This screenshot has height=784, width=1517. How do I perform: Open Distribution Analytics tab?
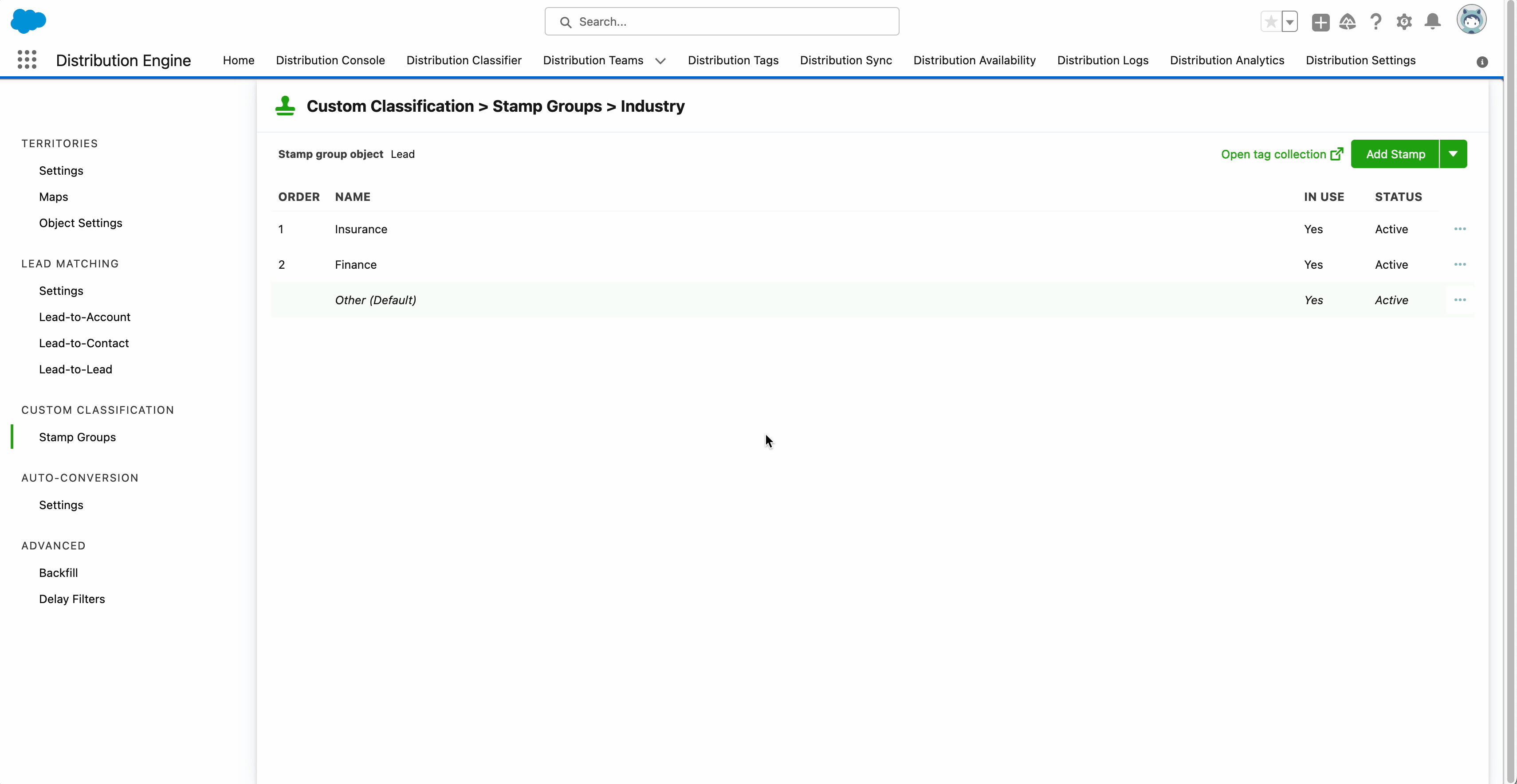(1226, 60)
